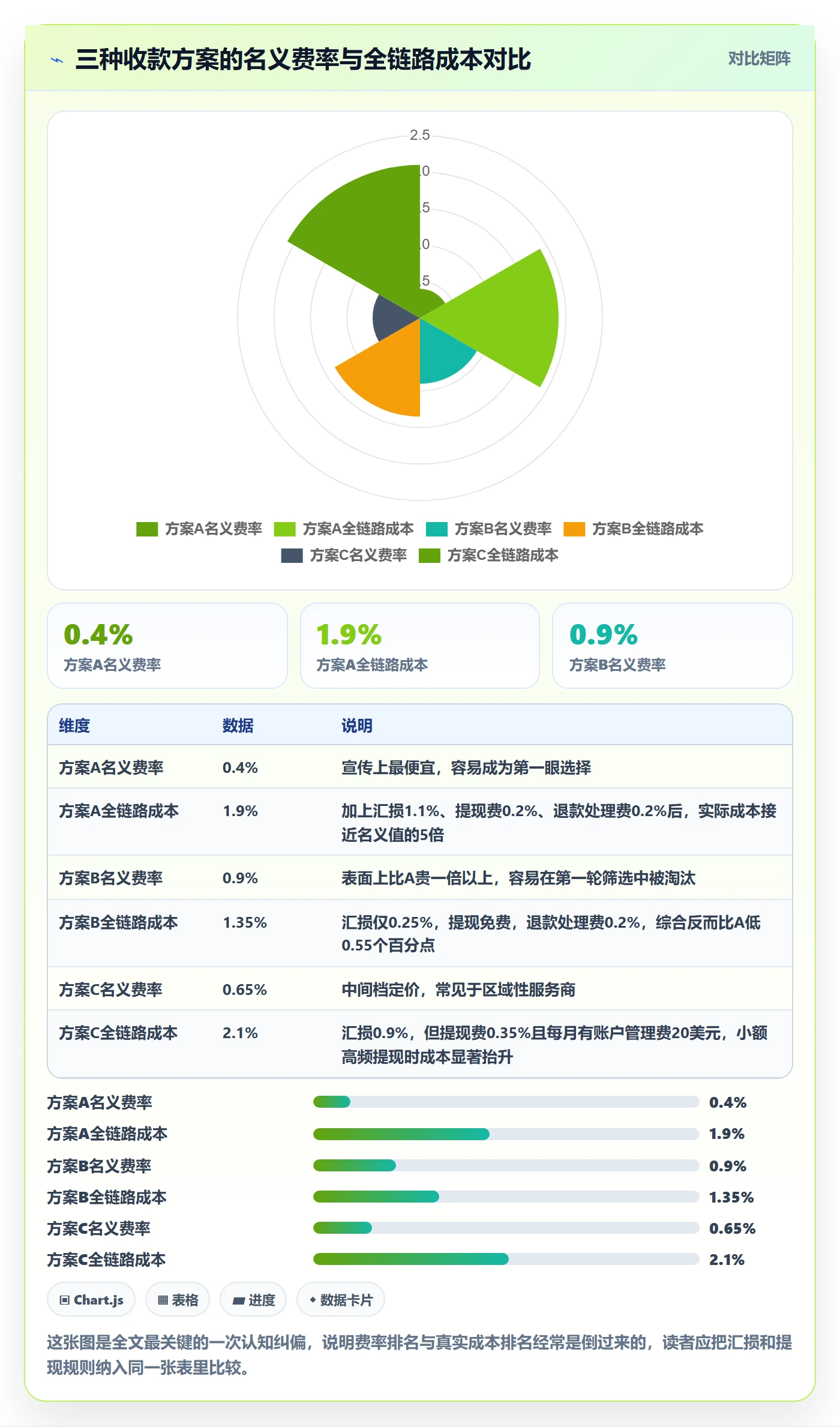Toggle the 方案A名义费率 legend swatch

pos(147,529)
